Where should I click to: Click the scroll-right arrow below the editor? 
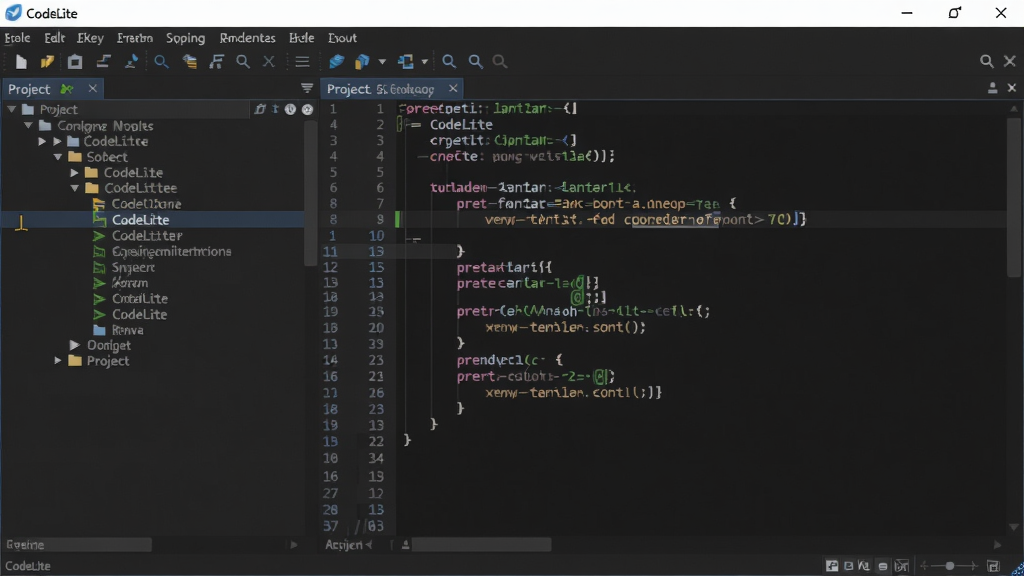tap(997, 545)
